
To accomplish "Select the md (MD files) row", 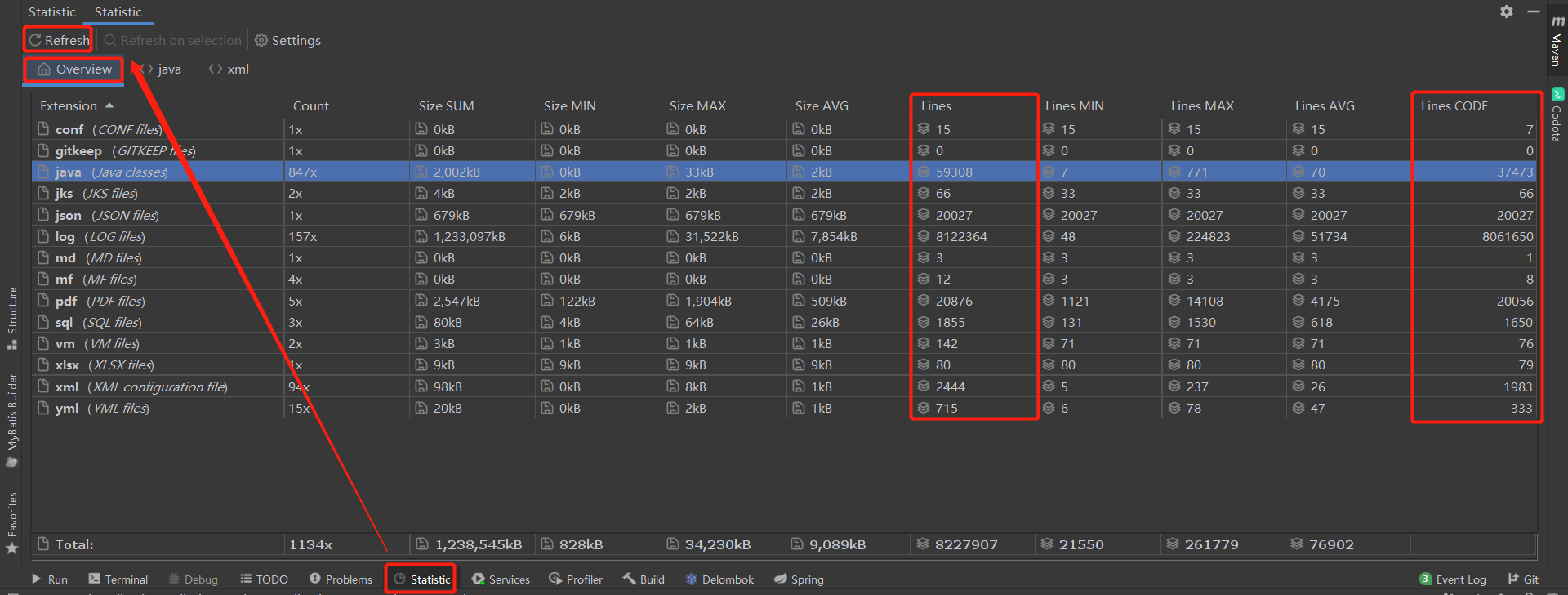I will click(784, 257).
